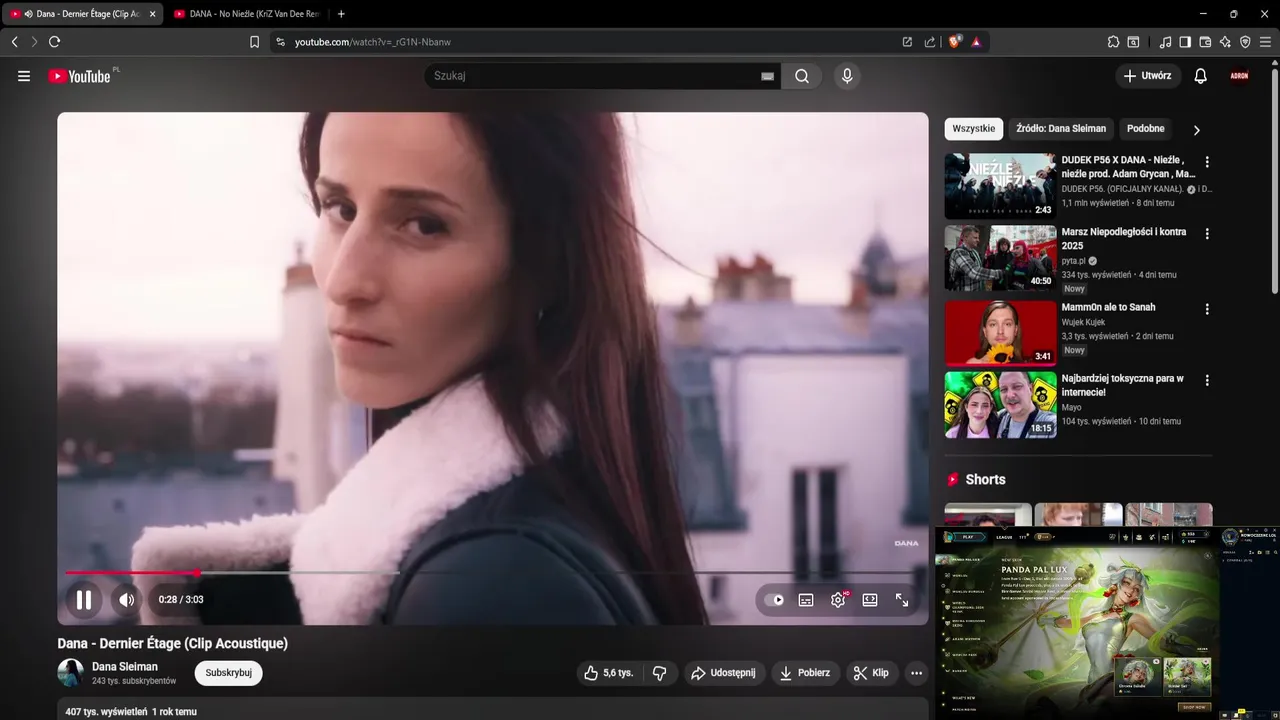The height and width of the screenshot is (720, 1280).
Task: Select the Wszystkie filter chip
Action: pyautogui.click(x=974, y=129)
